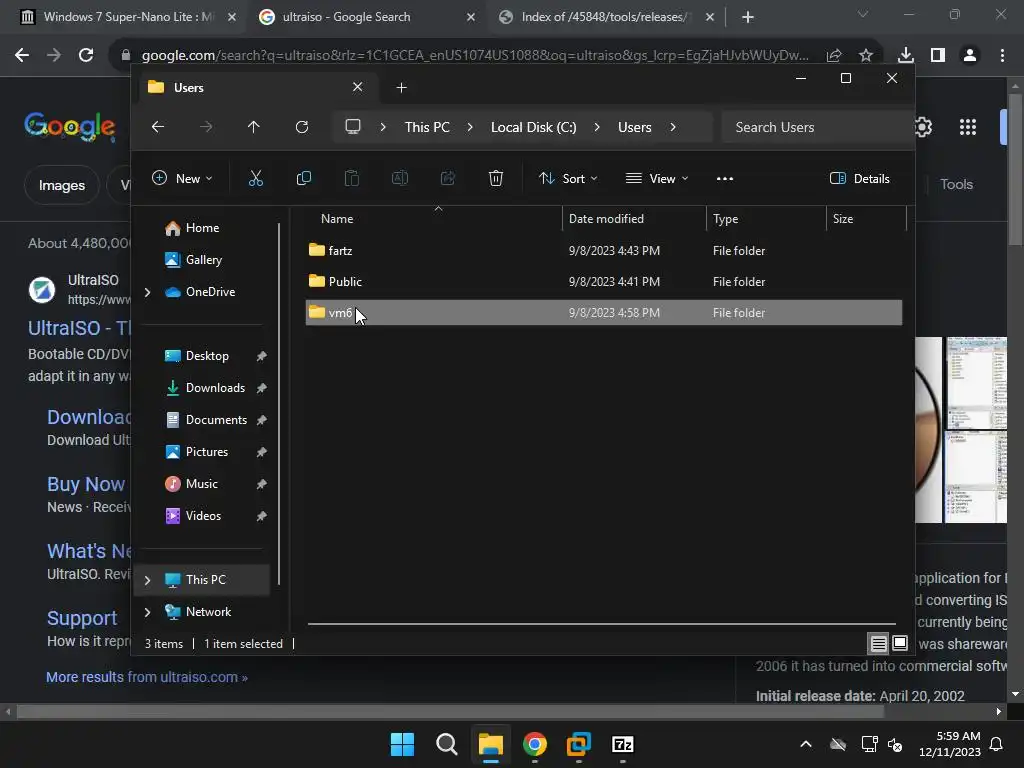
Task: Click the Cut scissors icon in Explorer toolbar
Action: pos(255,178)
